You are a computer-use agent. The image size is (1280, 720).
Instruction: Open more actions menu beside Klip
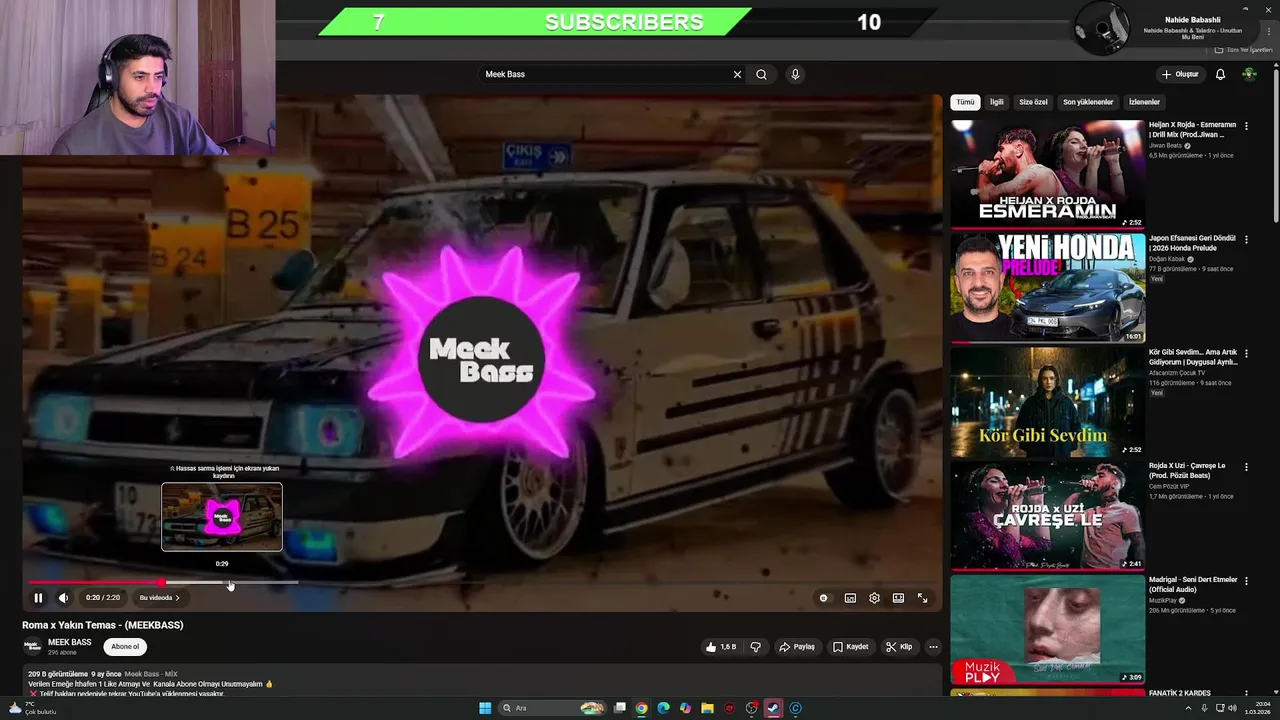[933, 647]
